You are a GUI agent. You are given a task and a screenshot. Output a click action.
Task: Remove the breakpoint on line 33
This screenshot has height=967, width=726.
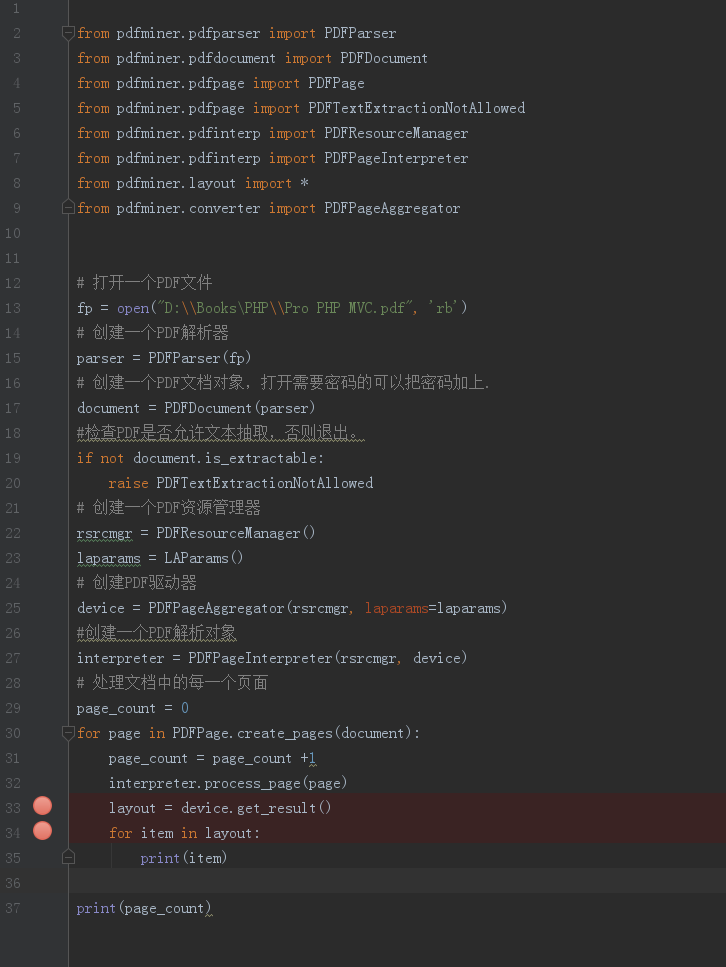[43, 806]
